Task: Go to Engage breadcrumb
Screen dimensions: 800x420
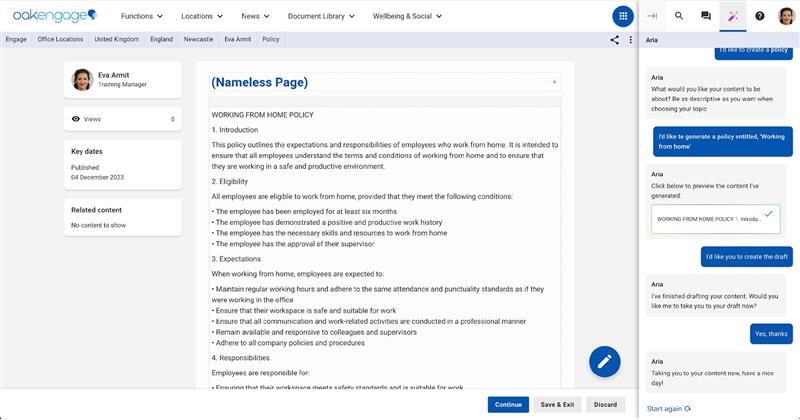Action: [x=16, y=39]
